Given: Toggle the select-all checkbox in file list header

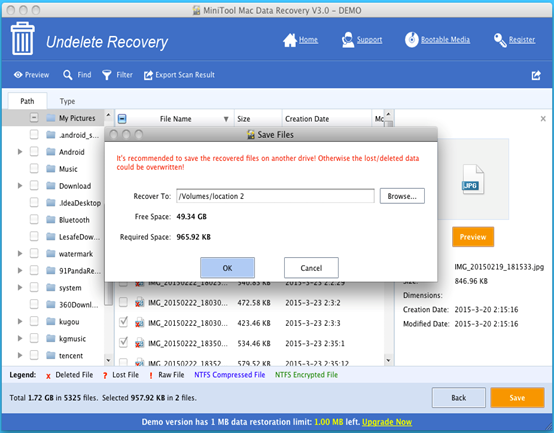Looking at the screenshot, I should [x=122, y=119].
